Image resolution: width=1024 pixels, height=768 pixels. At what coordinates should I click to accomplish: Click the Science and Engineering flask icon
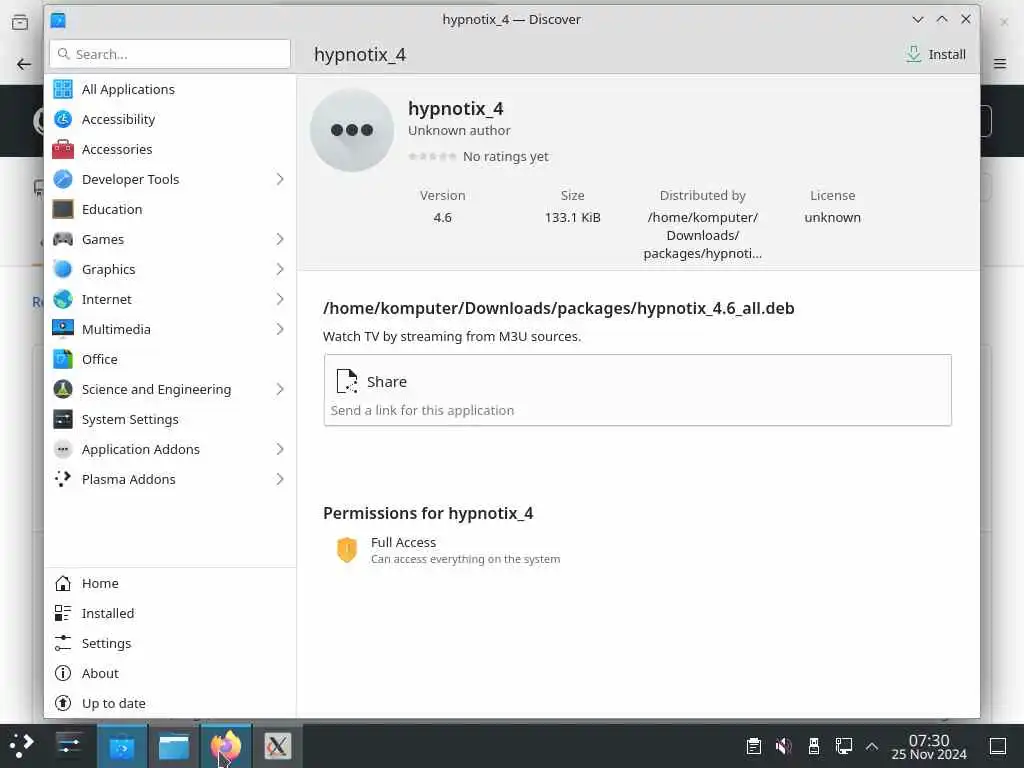pos(63,389)
